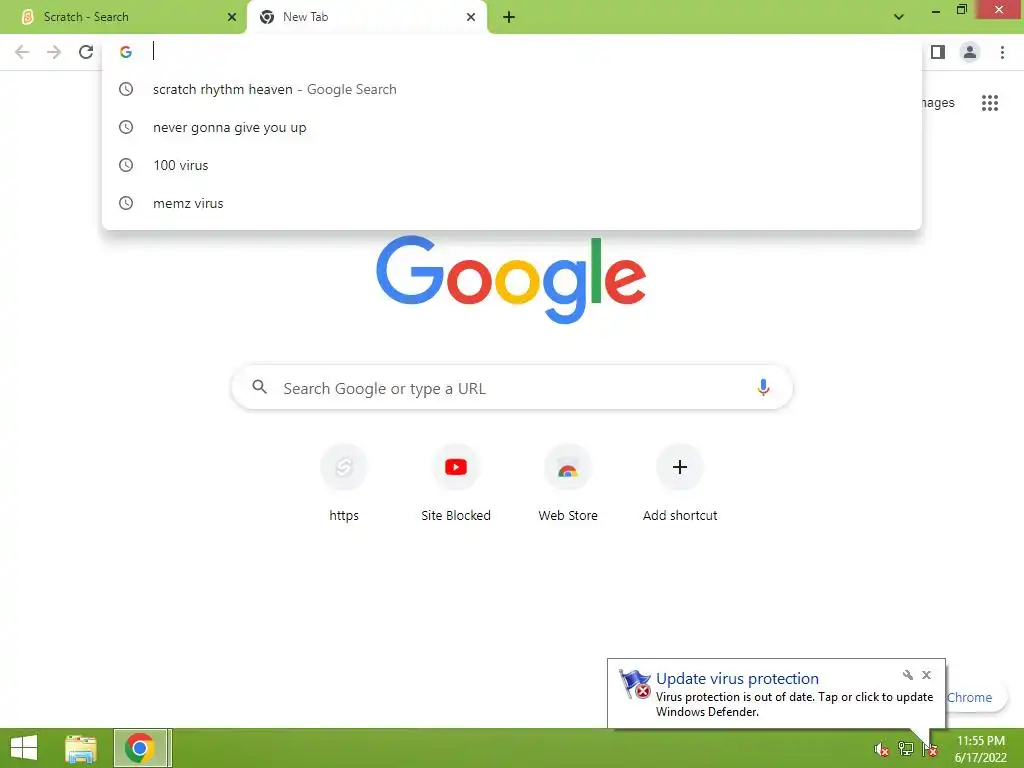The image size is (1024, 768).
Task: Select the New Tab tab
Action: [366, 17]
